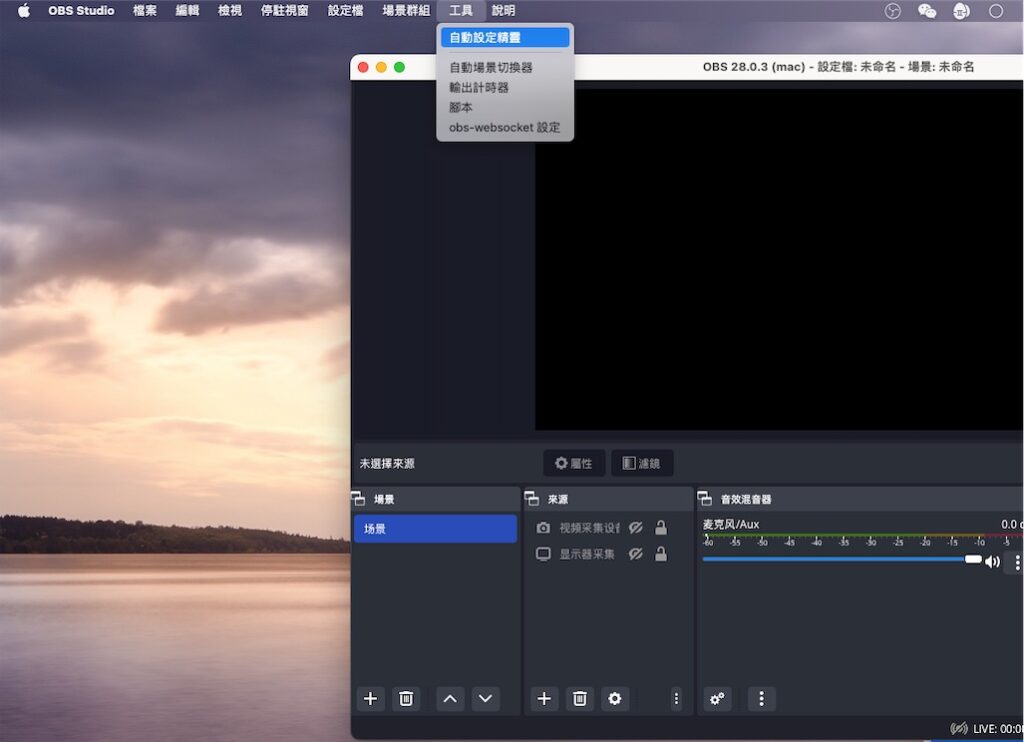Open audio mixer menu dots at bottom
The width and height of the screenshot is (1024, 742).
tap(761, 699)
